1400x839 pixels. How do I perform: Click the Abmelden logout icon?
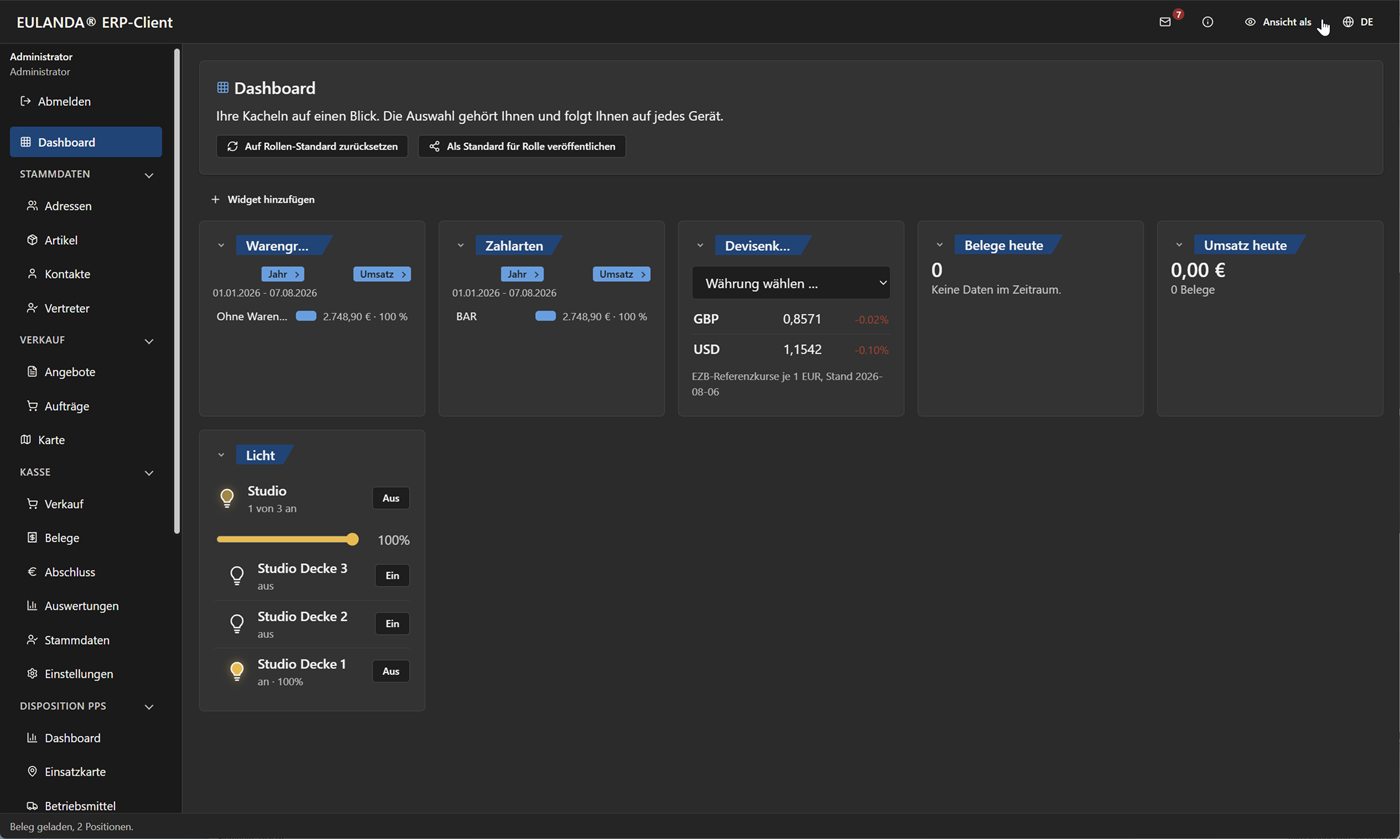coord(26,101)
